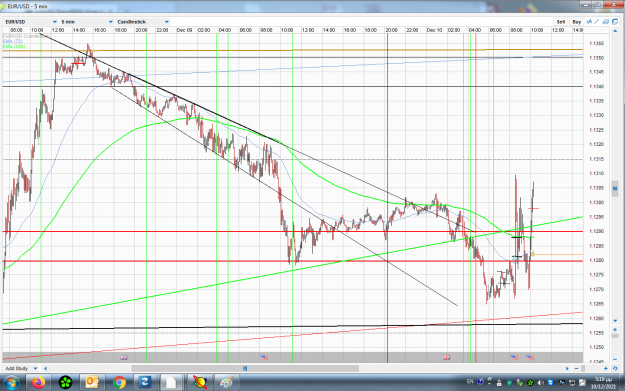Open the green clover app in taskbar

(65, 383)
